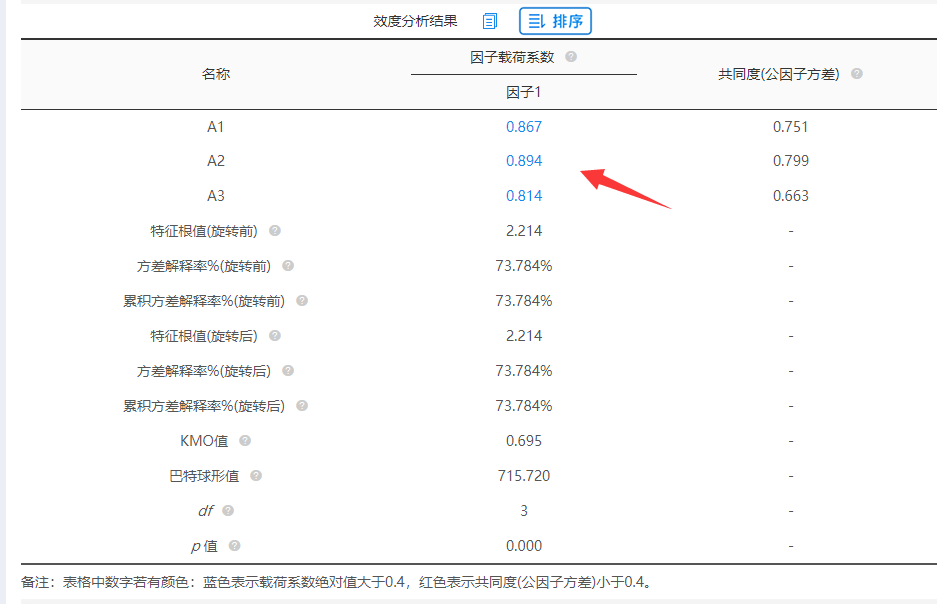Click blue loading value 0.867 for A1
The image size is (937, 604).
coord(523,127)
